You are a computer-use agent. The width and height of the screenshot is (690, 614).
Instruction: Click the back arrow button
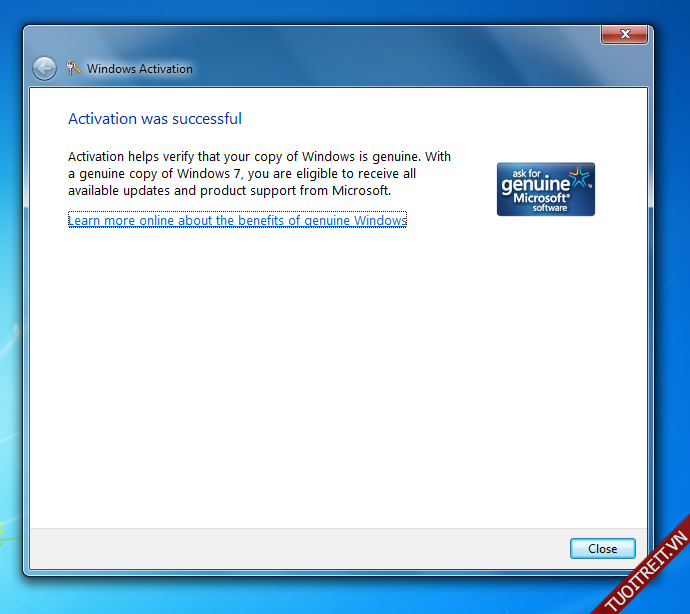44,68
